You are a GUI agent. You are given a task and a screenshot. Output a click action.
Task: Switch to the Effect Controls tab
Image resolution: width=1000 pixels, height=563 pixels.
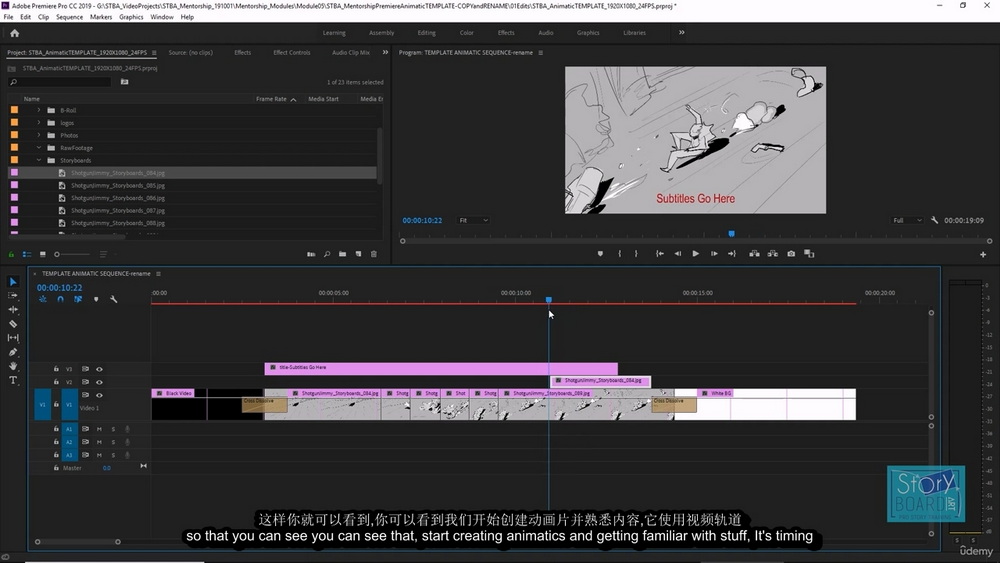[291, 52]
